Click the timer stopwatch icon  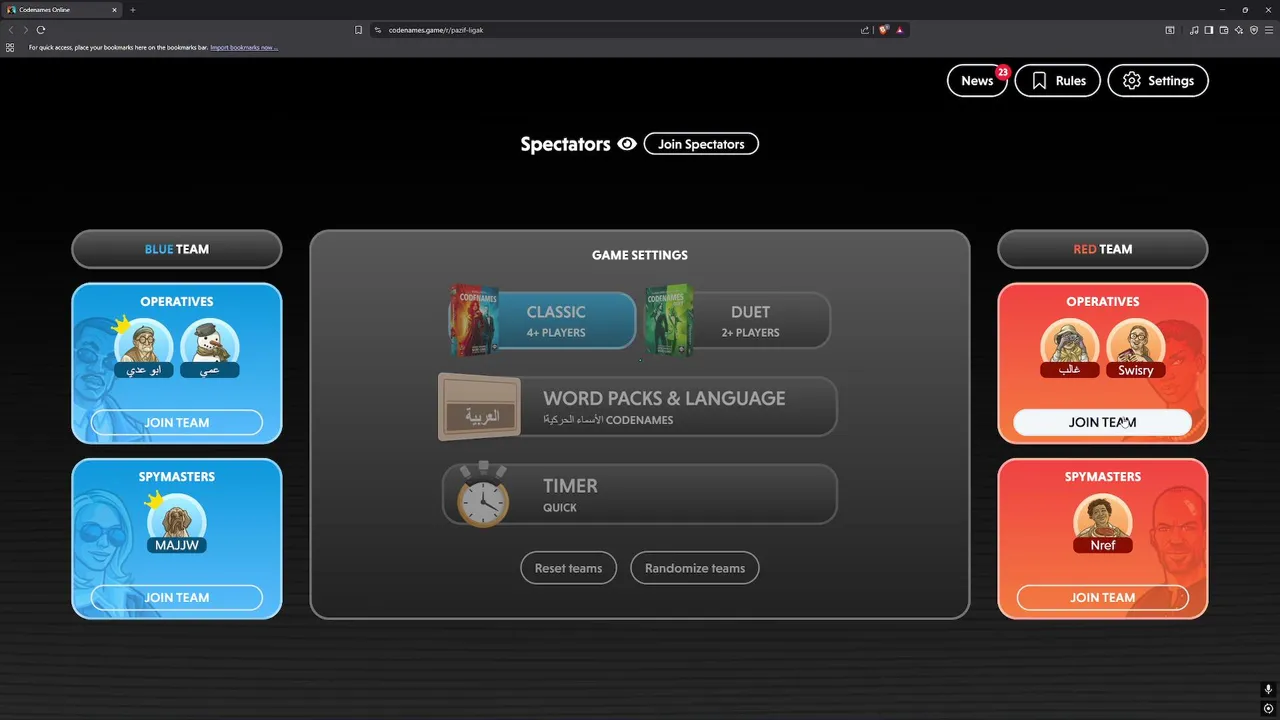click(x=483, y=494)
